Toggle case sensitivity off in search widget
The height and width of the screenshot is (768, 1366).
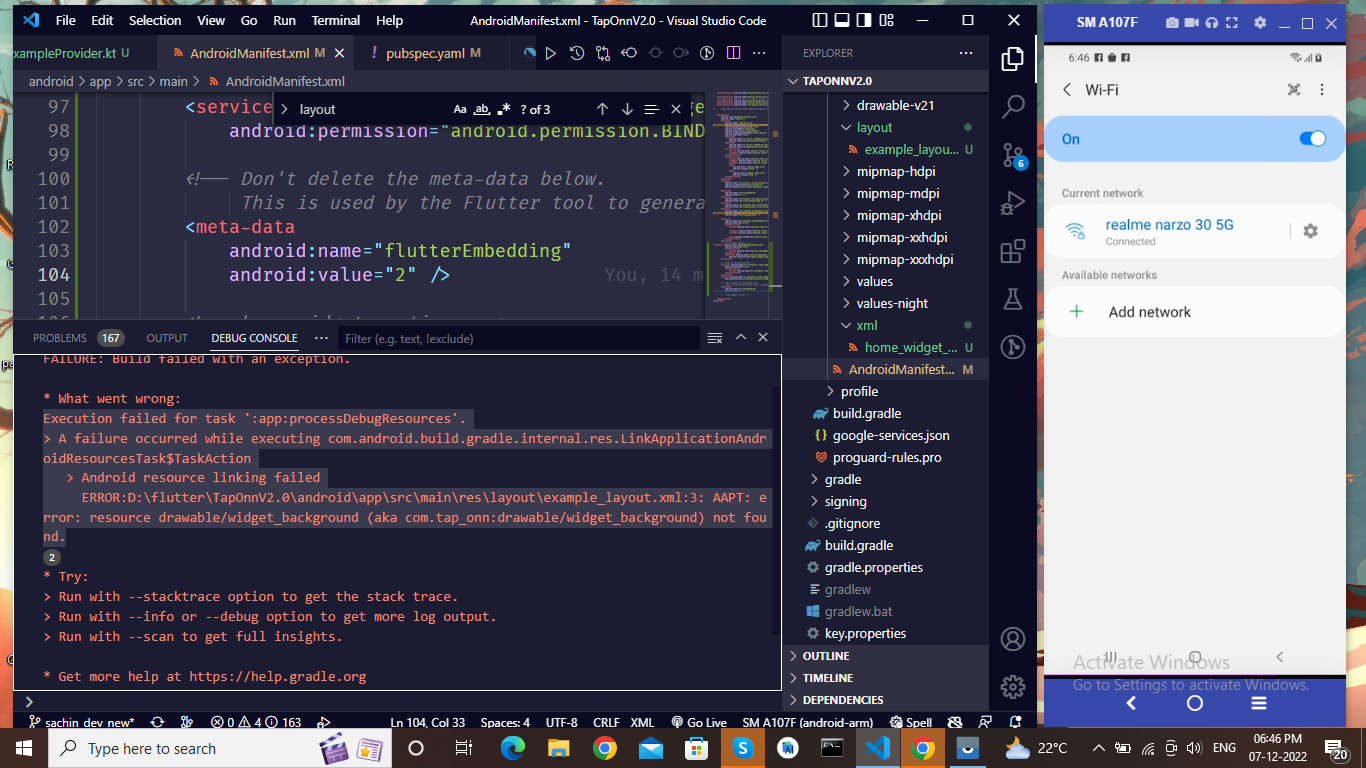459,109
